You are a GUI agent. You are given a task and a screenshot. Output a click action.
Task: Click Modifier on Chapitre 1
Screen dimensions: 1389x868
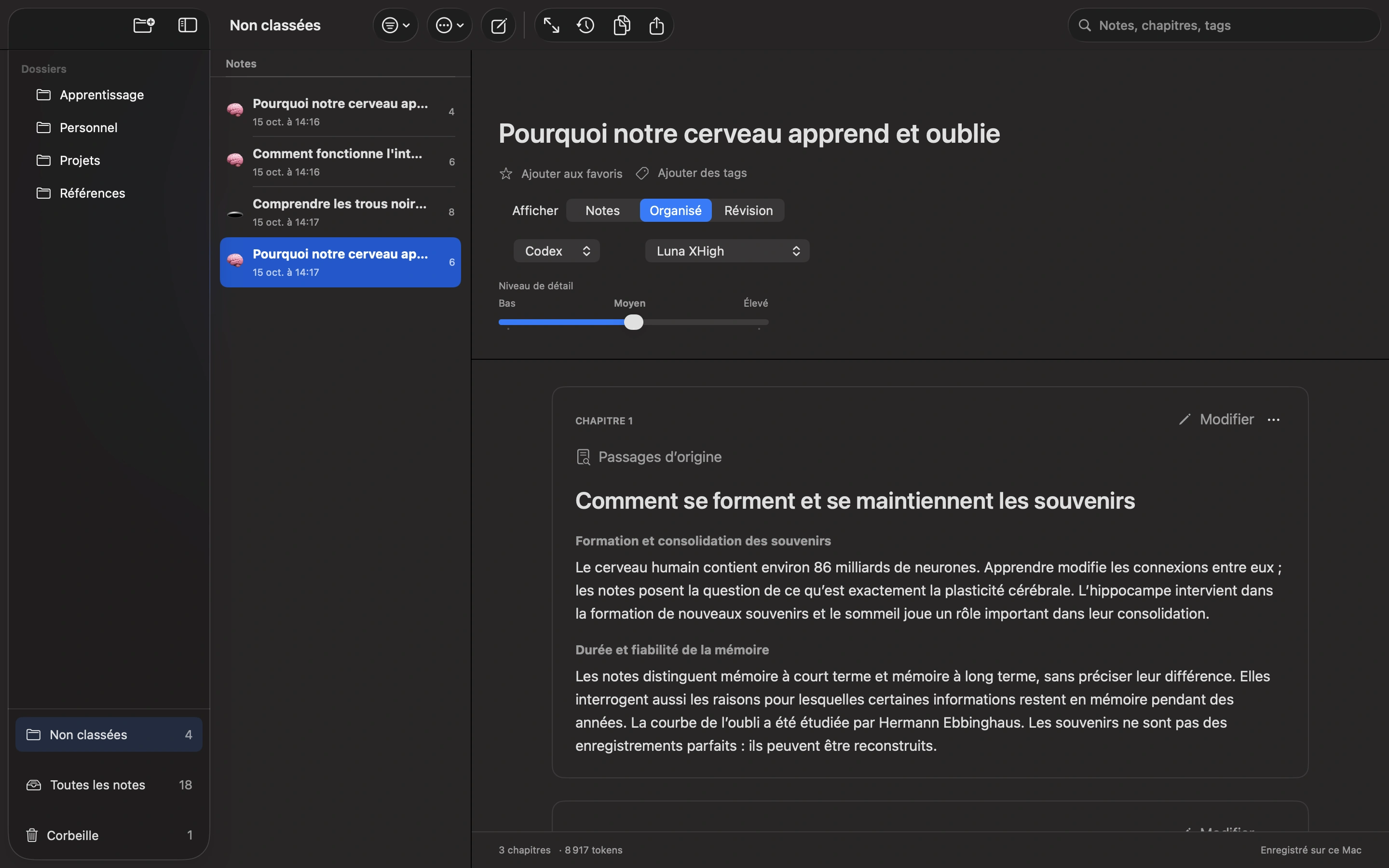[1216, 420]
